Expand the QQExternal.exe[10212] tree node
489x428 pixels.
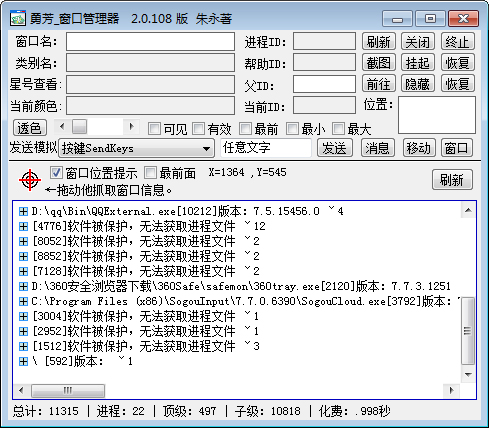23,211
